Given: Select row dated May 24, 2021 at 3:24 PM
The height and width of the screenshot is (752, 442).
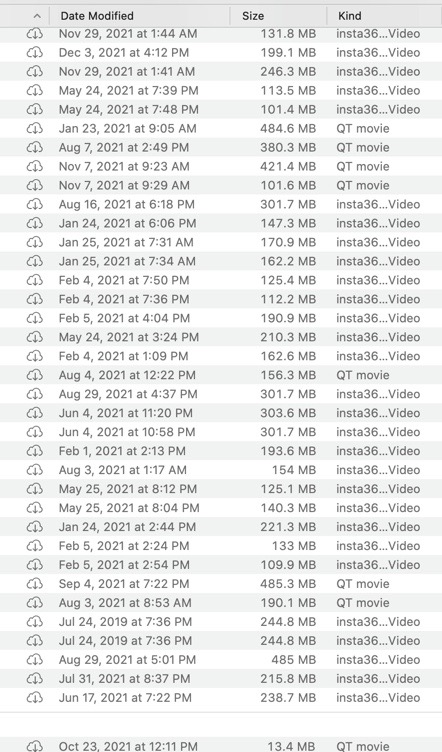Looking at the screenshot, I should pyautogui.click(x=221, y=337).
